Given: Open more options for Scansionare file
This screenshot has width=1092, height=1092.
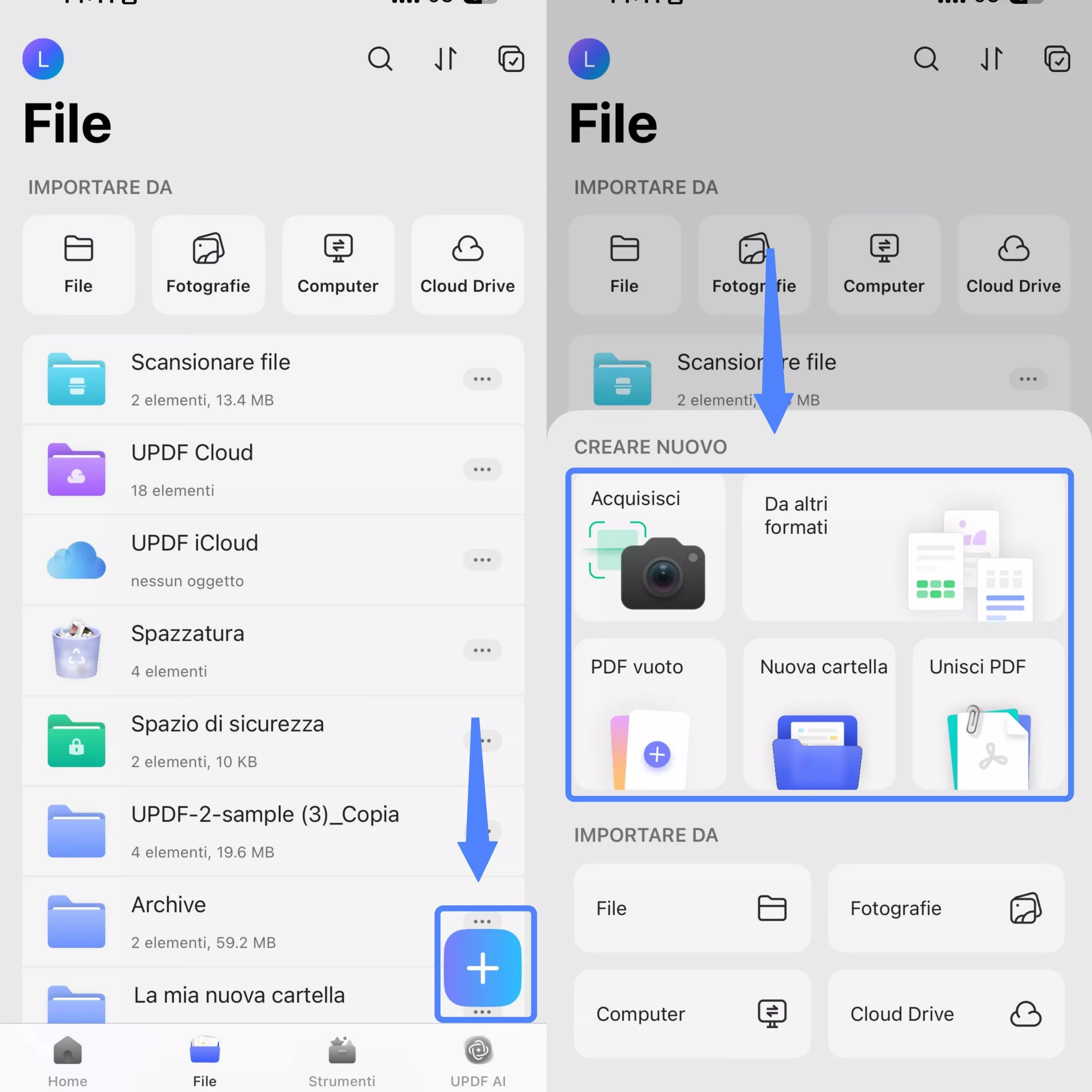Looking at the screenshot, I should [x=482, y=379].
